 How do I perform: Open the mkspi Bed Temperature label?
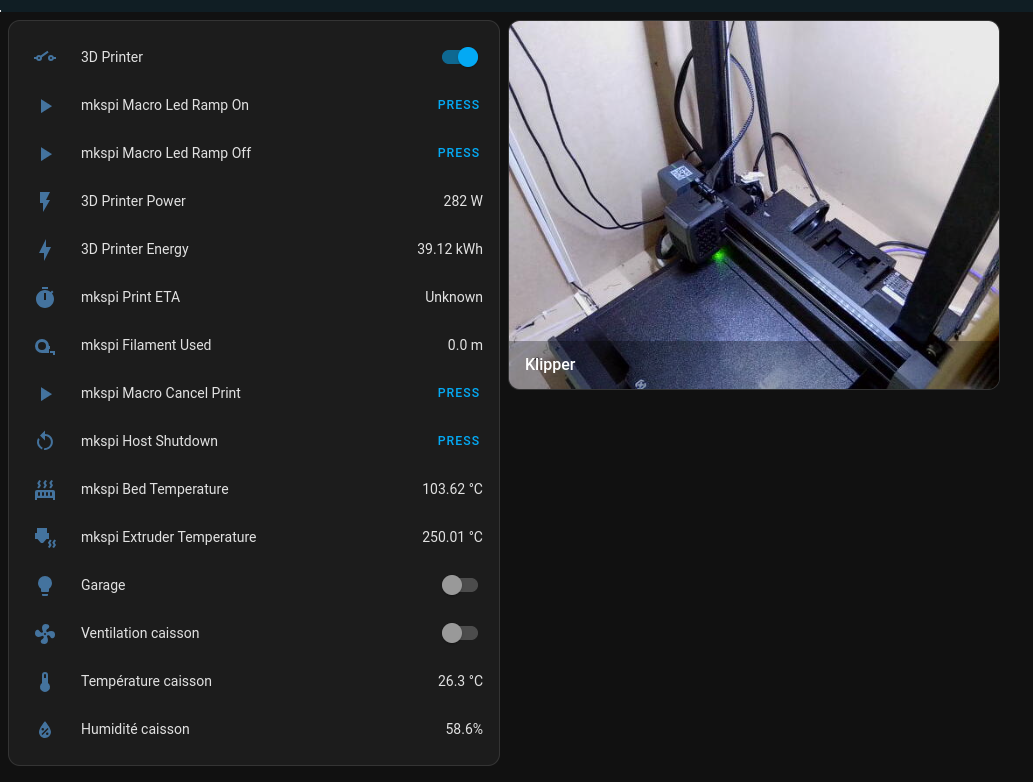[155, 489]
